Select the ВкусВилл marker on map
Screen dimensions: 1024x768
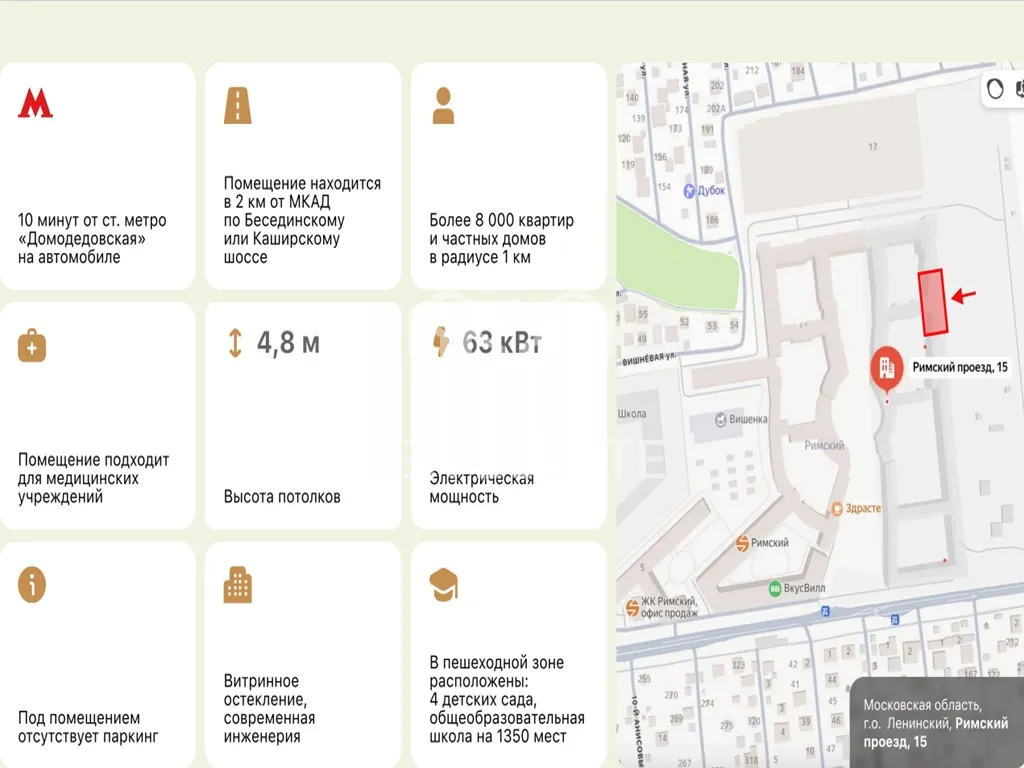coord(775,589)
